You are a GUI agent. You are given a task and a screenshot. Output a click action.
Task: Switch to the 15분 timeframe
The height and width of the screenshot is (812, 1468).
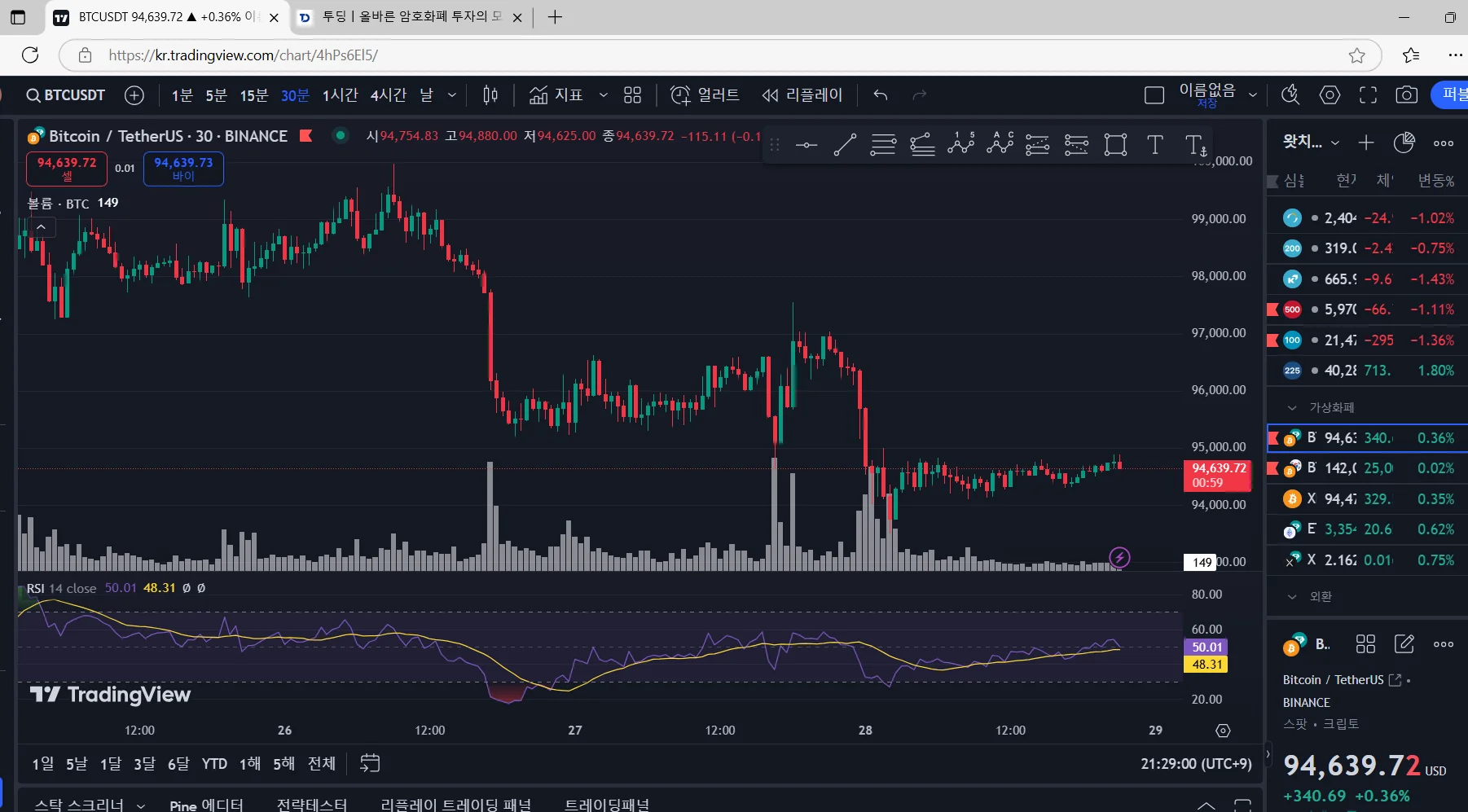(x=254, y=95)
